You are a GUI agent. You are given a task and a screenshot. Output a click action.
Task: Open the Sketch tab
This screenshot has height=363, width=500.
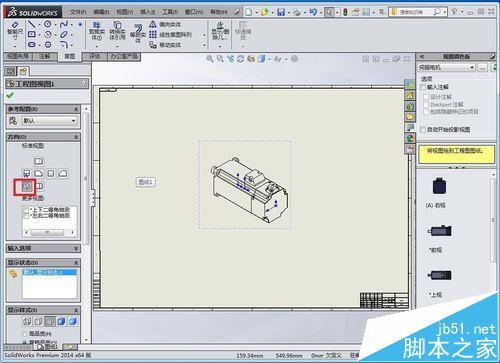(70, 56)
